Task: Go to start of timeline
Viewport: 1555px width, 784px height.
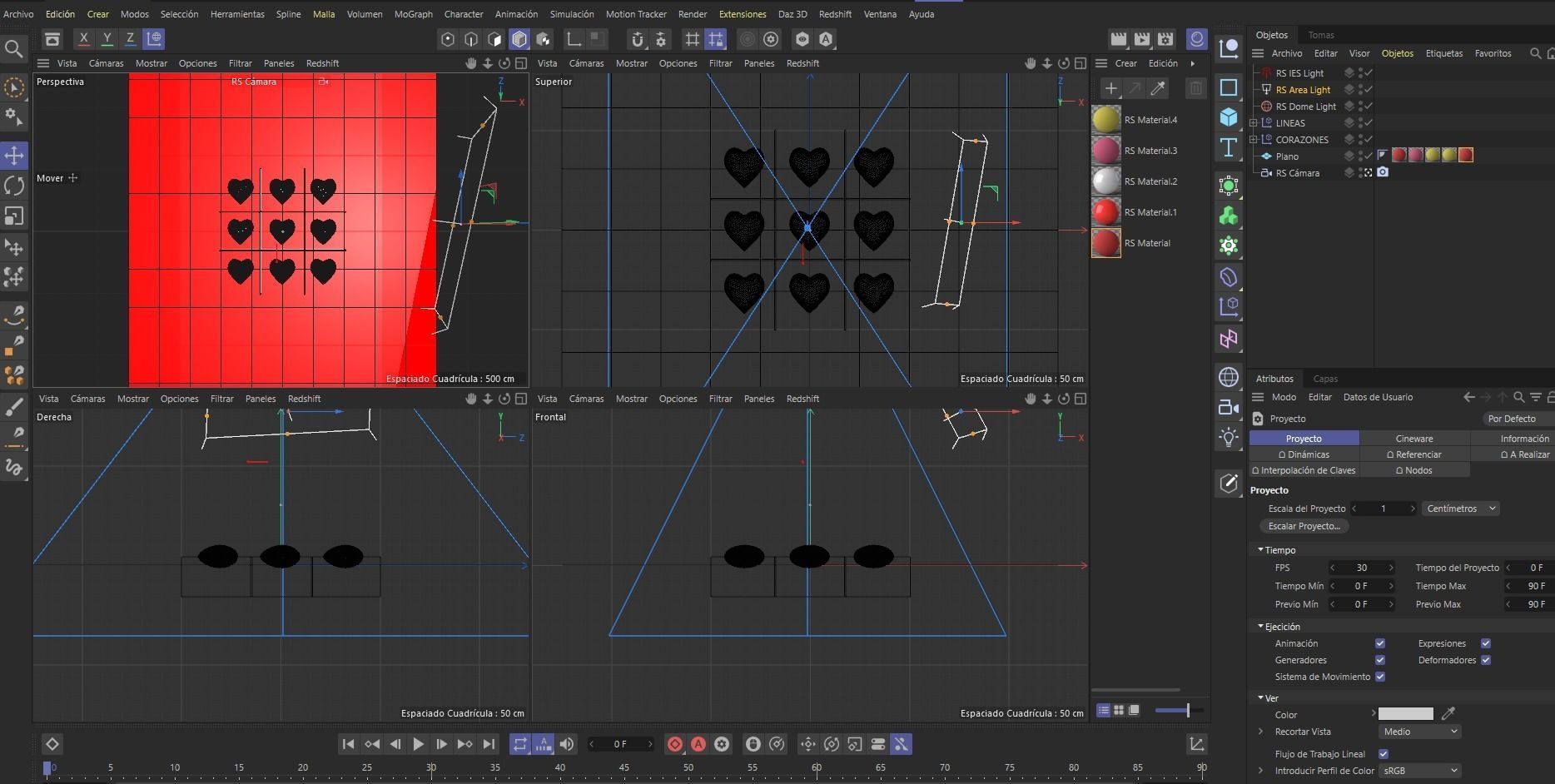Action: click(349, 744)
